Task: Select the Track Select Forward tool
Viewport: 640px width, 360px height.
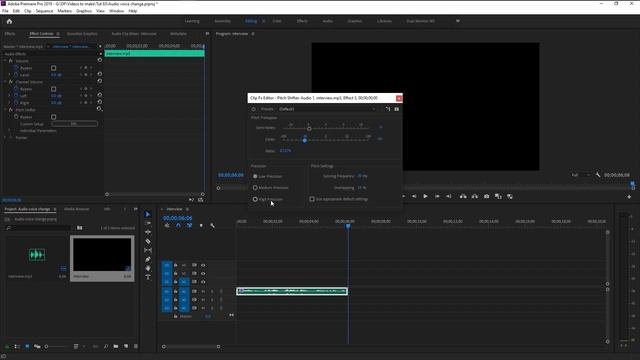Action: [x=148, y=223]
